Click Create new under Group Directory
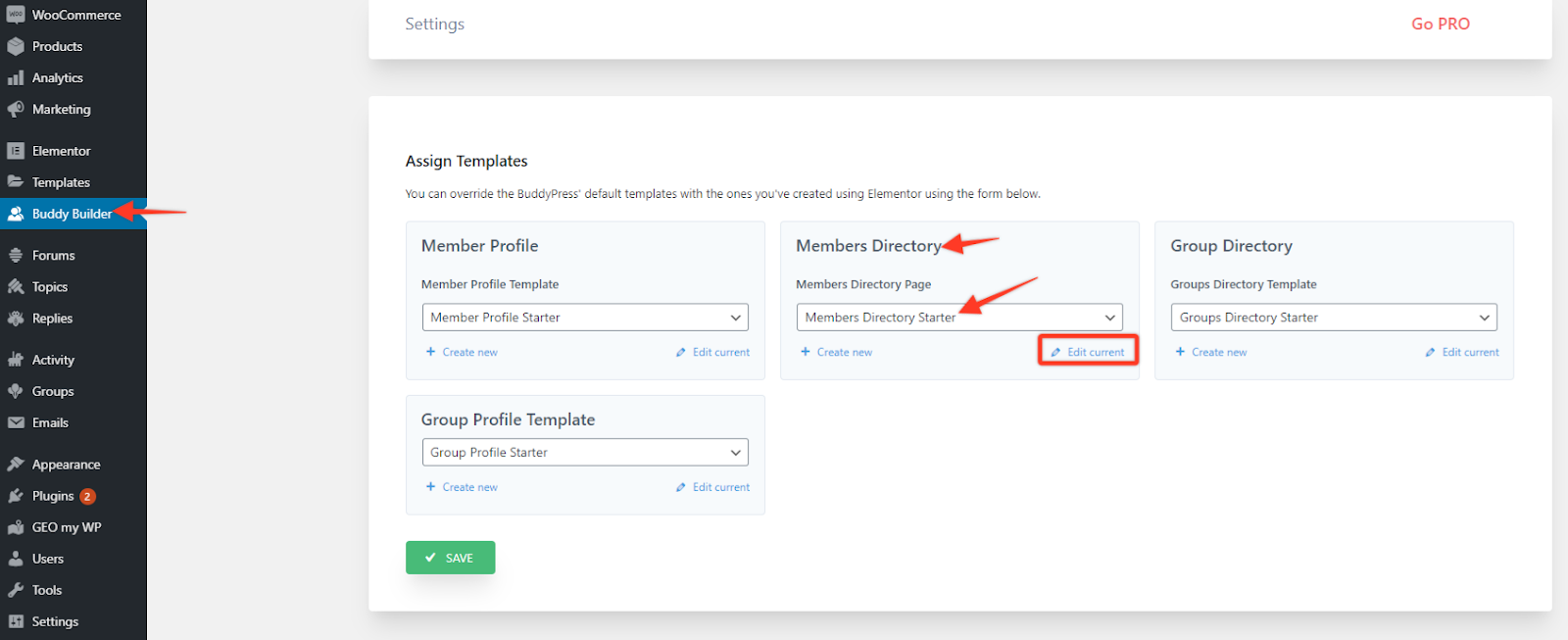This screenshot has width=1568, height=640. click(x=1211, y=352)
